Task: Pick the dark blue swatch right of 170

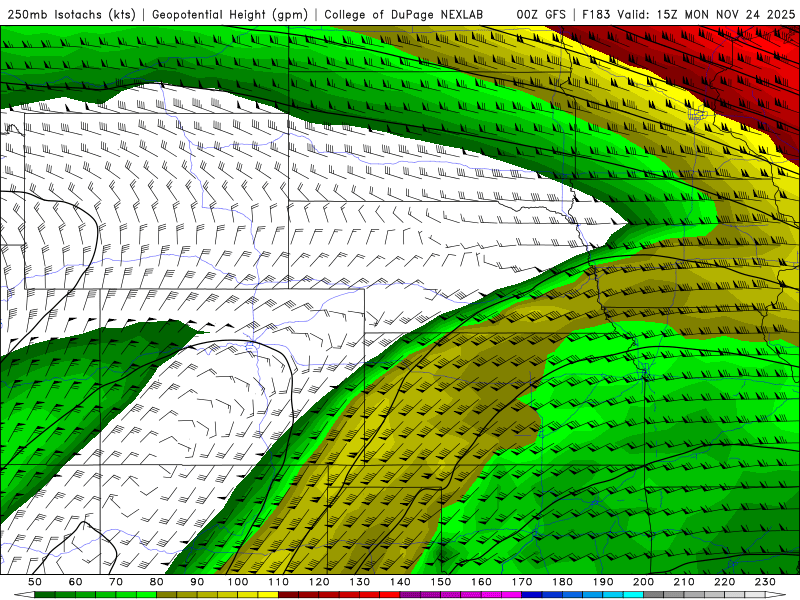Action: (532, 594)
